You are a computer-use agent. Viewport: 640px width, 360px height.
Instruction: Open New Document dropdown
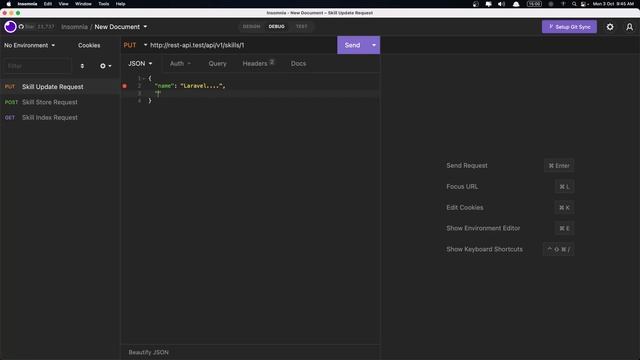(121, 27)
